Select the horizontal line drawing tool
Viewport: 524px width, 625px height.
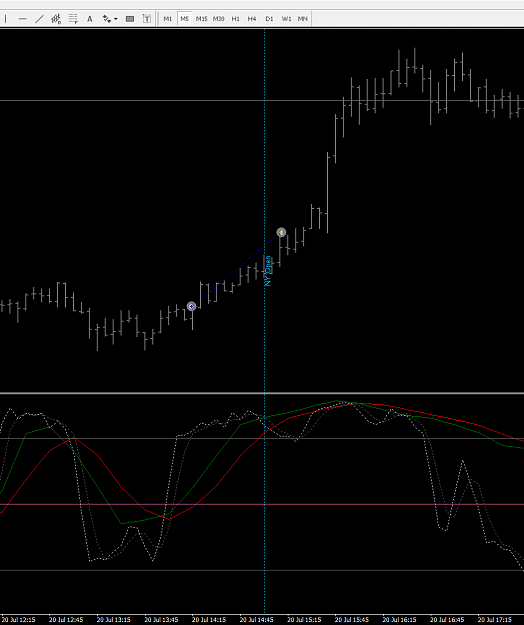23,19
